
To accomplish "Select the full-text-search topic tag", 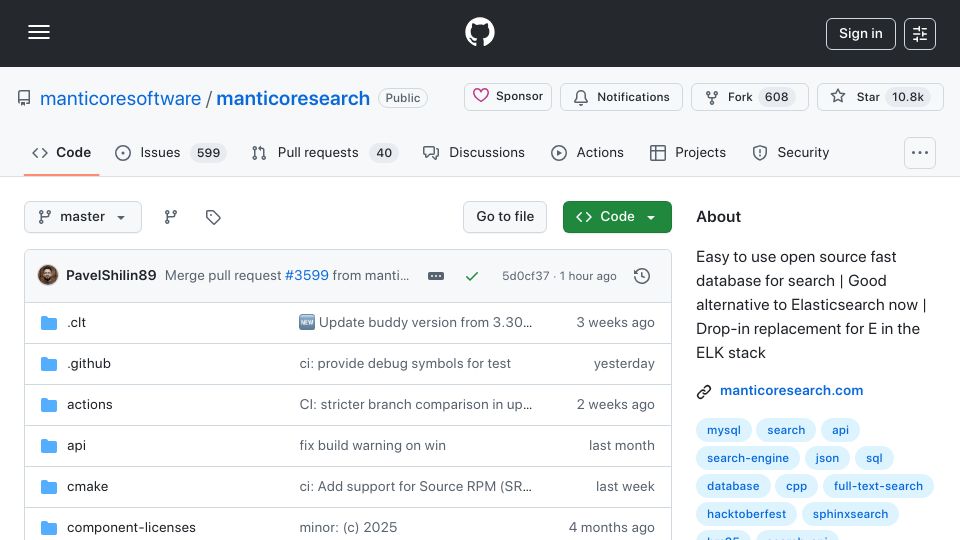I will (878, 487).
